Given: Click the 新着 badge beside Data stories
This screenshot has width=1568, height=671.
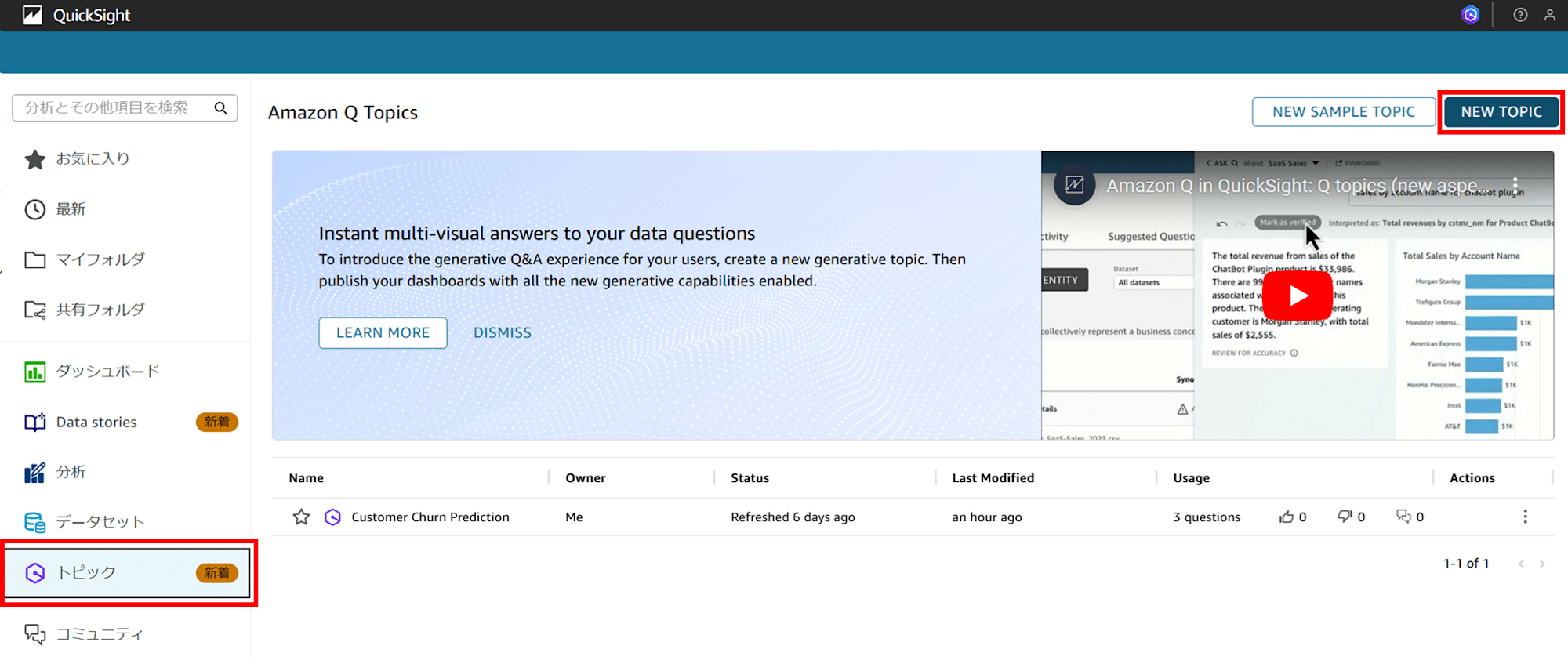Looking at the screenshot, I should [216, 423].
